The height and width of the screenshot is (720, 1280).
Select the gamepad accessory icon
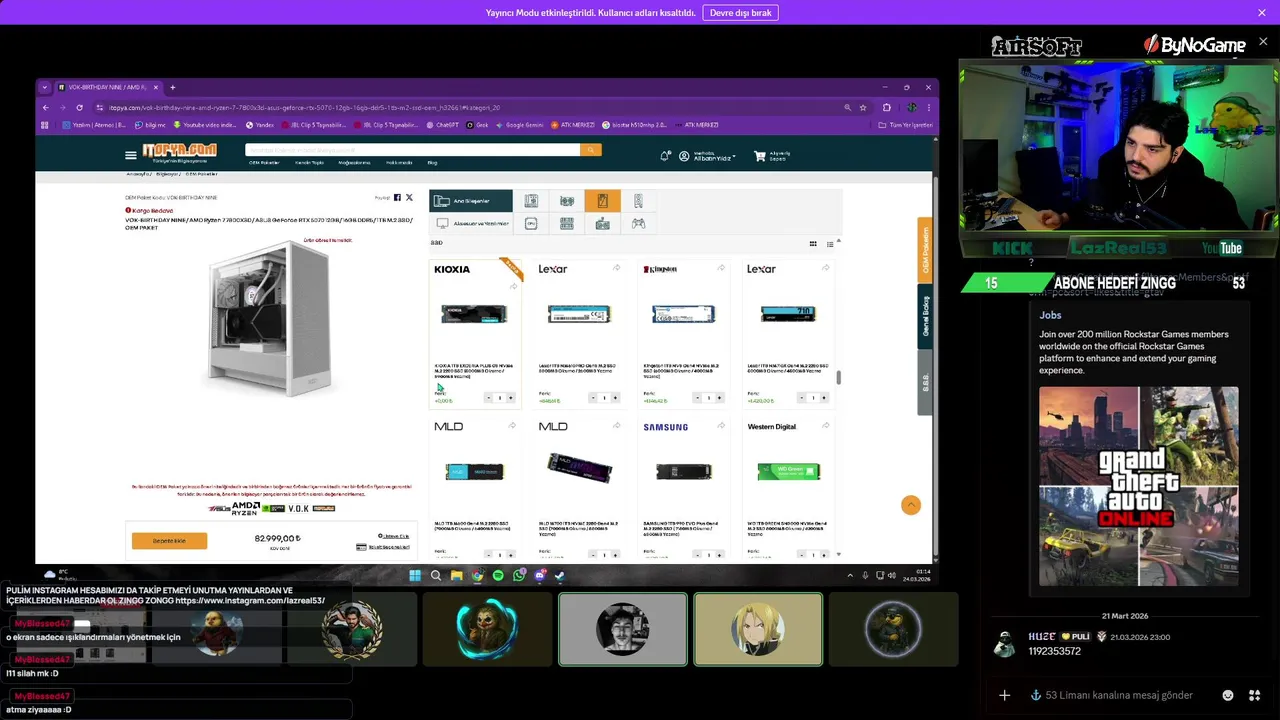tap(638, 224)
